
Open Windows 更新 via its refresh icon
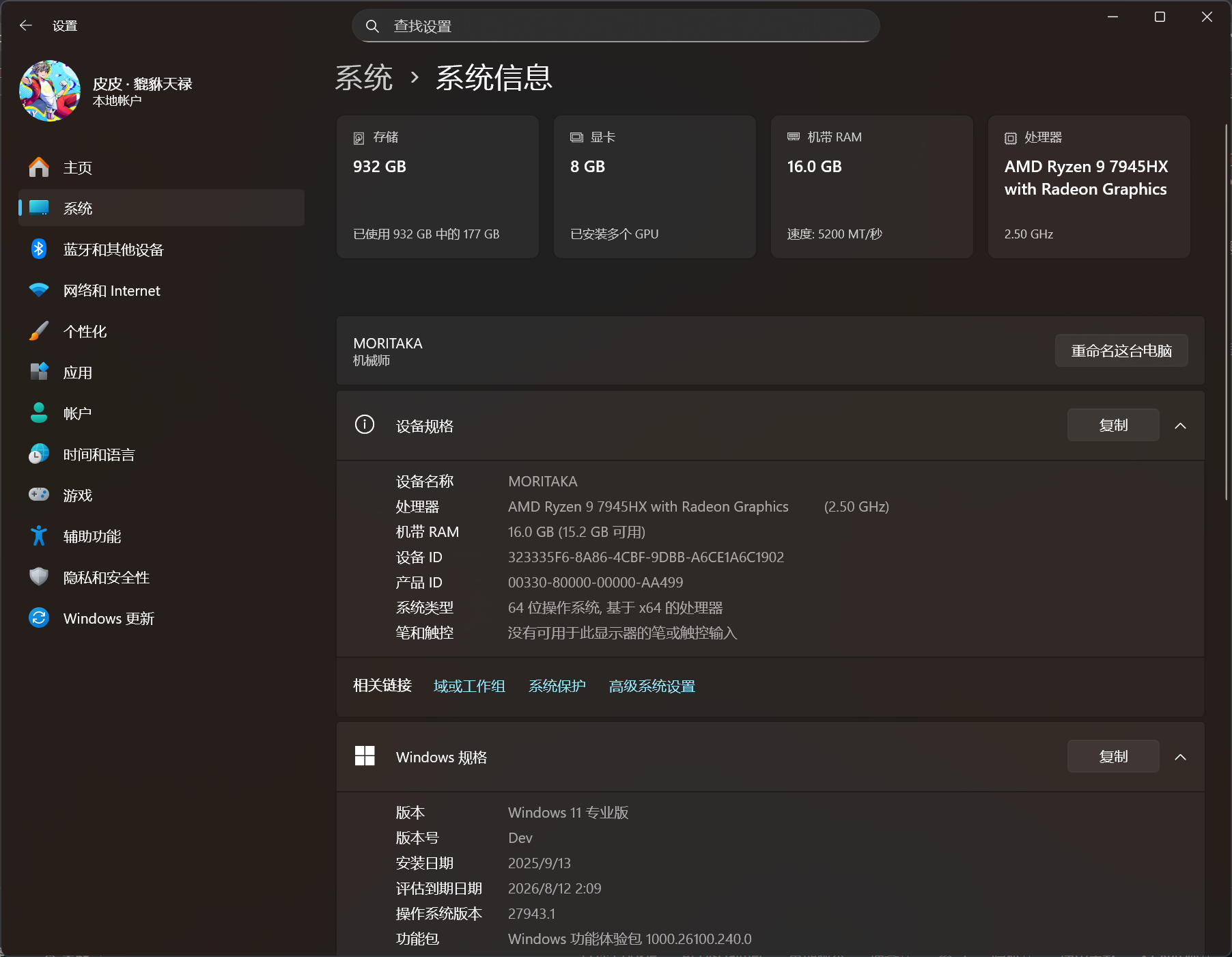click(x=39, y=618)
